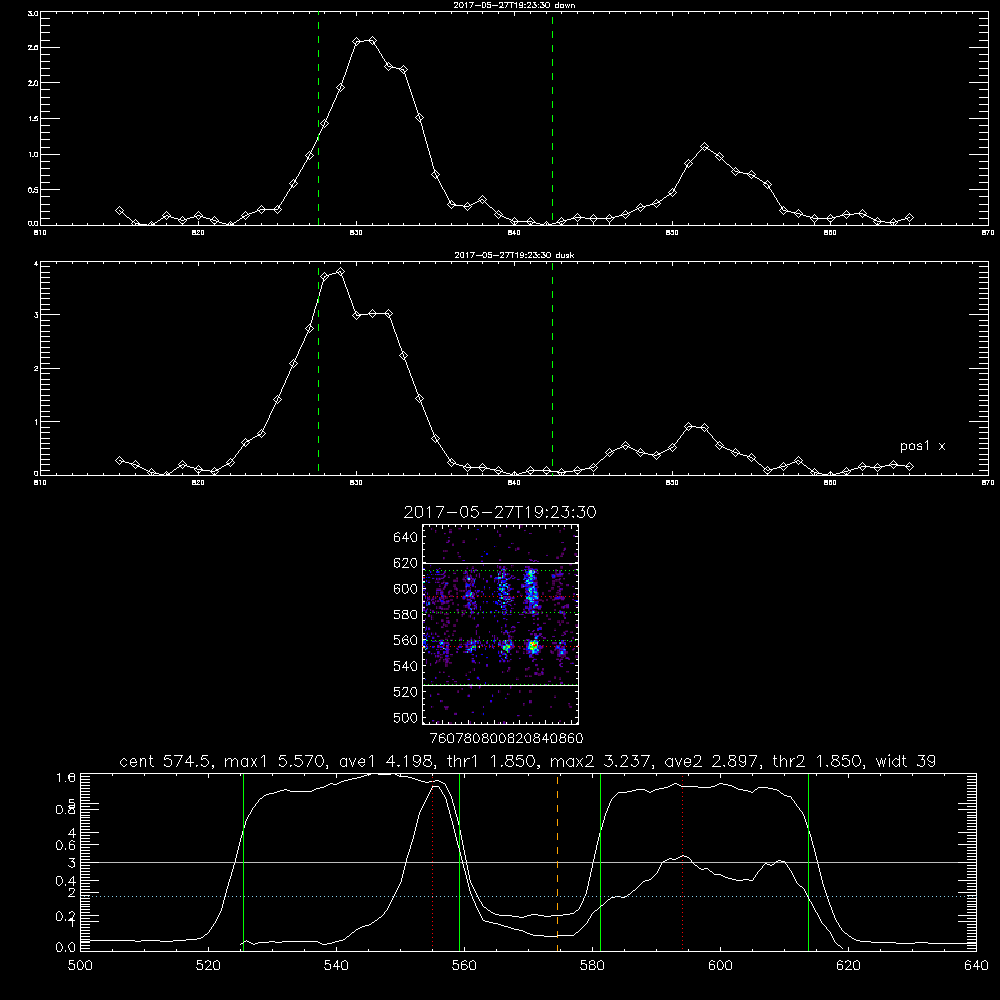Click the highest diamond point in the dusk plot

click(x=341, y=272)
